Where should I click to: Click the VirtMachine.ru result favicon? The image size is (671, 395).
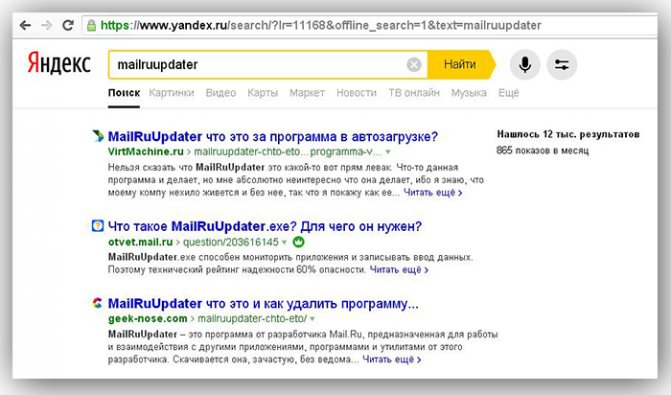point(98,136)
